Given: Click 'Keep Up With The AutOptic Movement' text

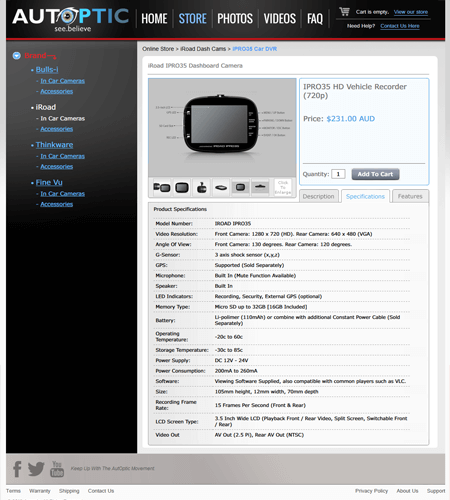Looking at the screenshot, I should point(112,469).
